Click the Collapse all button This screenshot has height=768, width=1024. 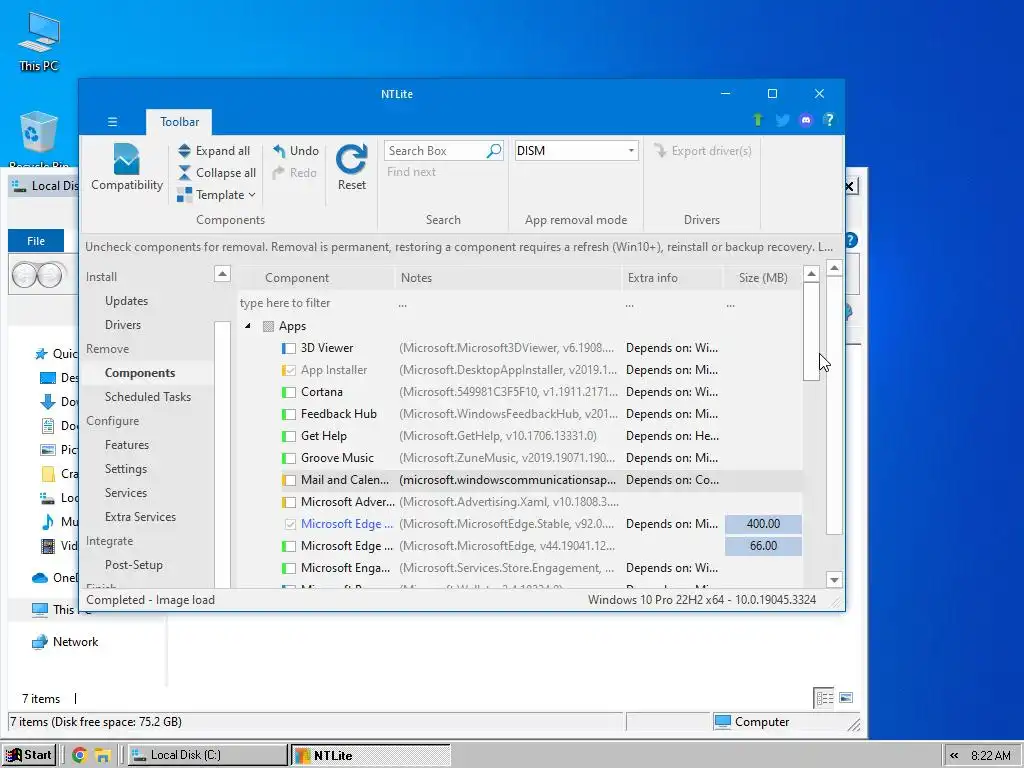217,173
